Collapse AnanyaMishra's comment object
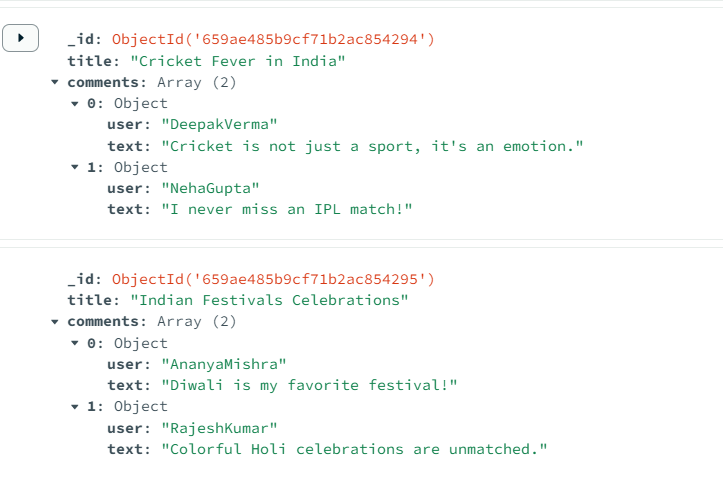The image size is (723, 479). [x=75, y=343]
